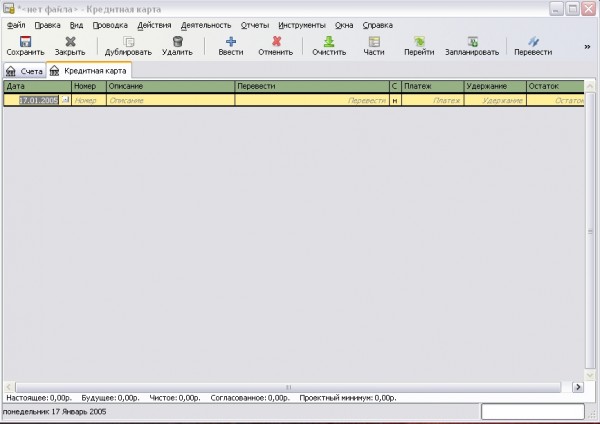
Task: Switch to the Счета tab
Action: click(x=24, y=71)
